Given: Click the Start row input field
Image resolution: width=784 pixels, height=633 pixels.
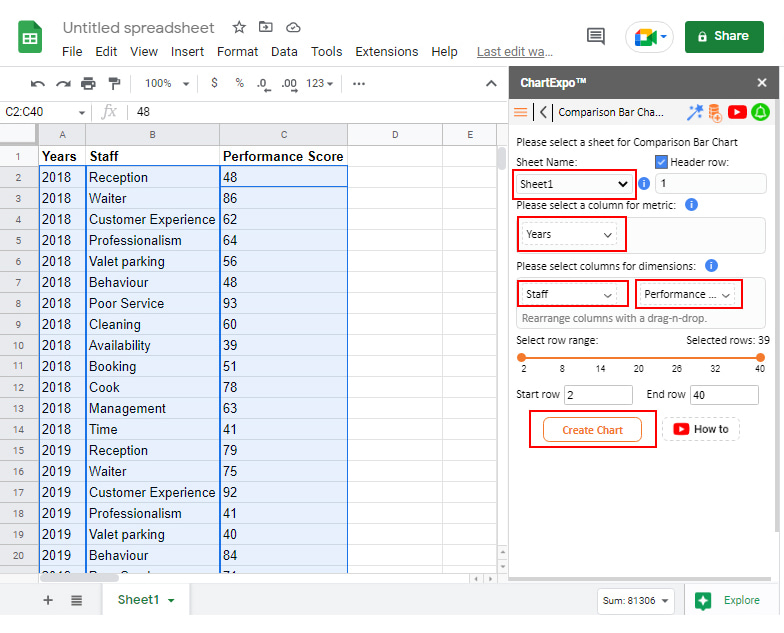Looking at the screenshot, I should click(x=598, y=394).
